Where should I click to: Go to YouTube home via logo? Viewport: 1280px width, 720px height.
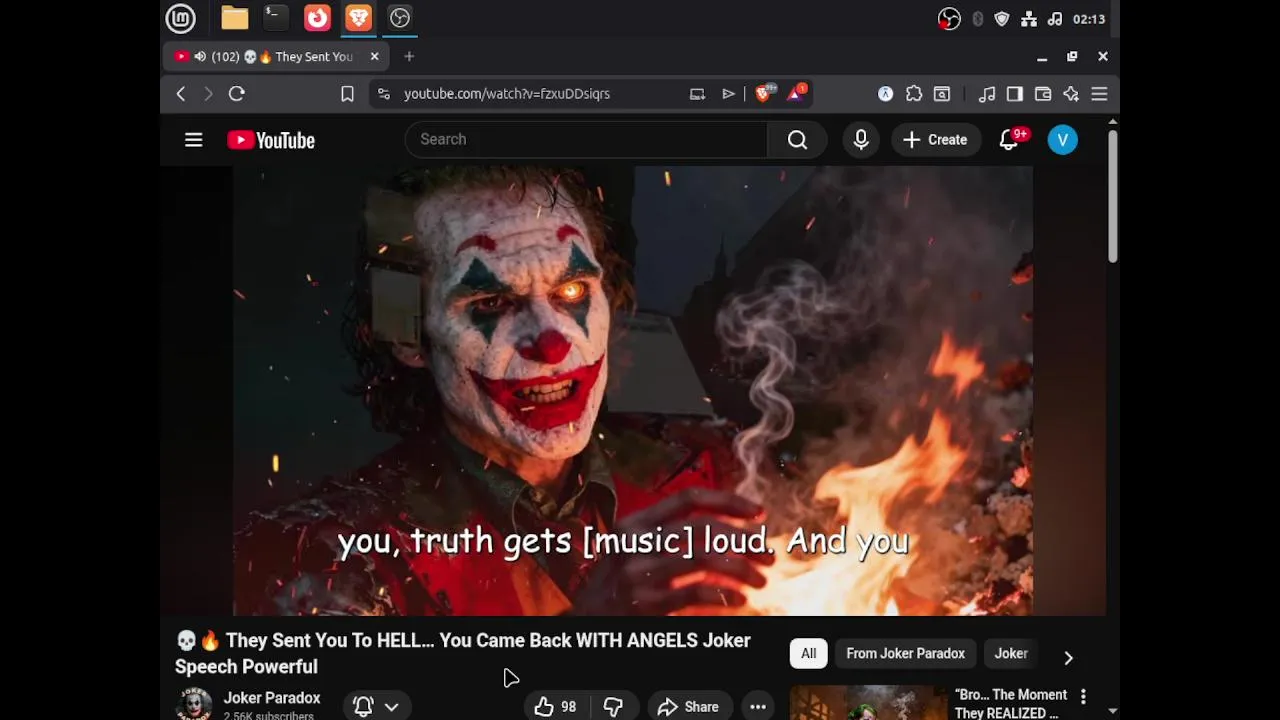point(271,140)
